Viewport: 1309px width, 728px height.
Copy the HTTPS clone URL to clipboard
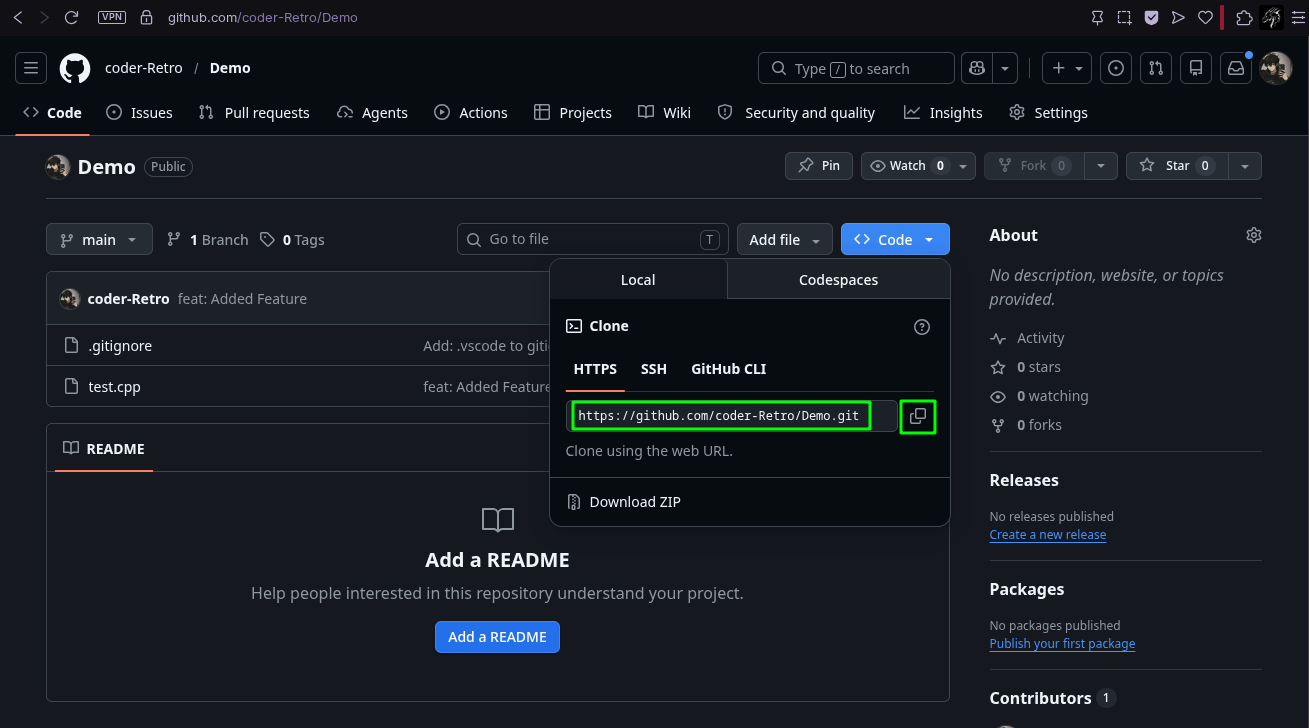918,416
